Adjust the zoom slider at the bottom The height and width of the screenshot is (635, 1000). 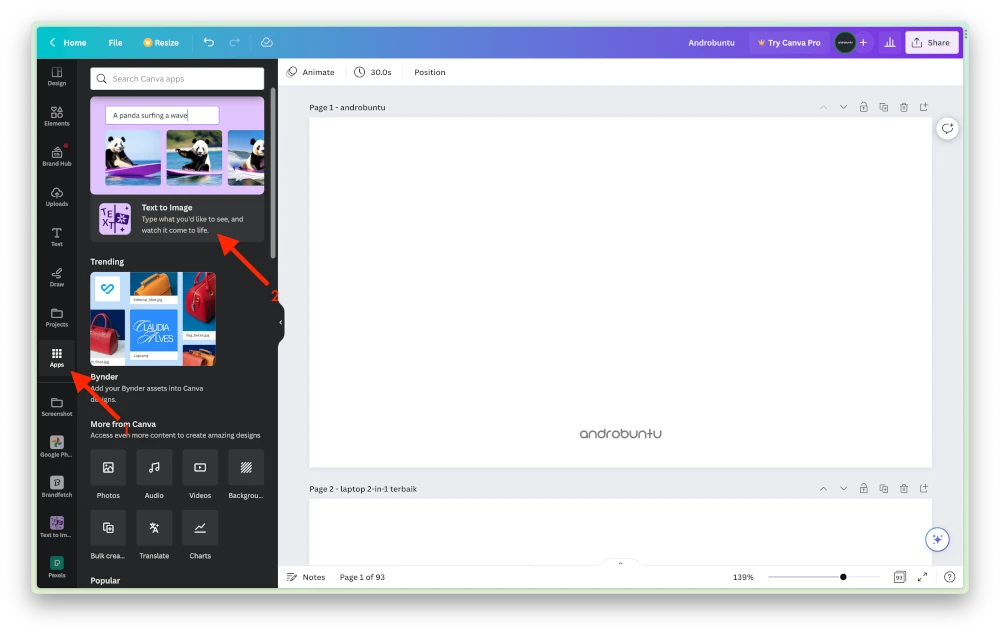coord(843,576)
